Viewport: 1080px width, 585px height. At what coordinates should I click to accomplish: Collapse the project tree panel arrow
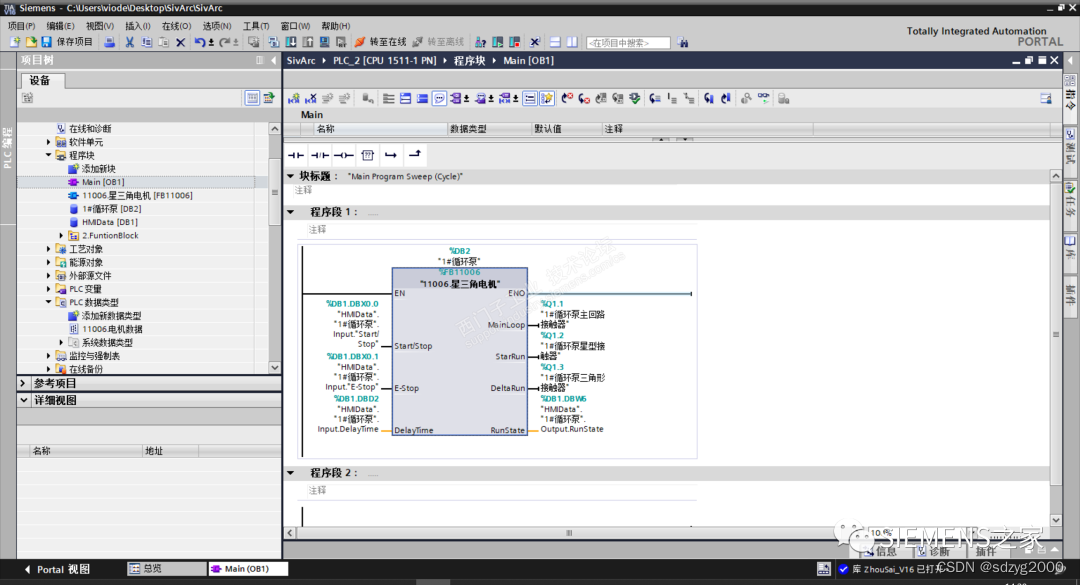273,61
